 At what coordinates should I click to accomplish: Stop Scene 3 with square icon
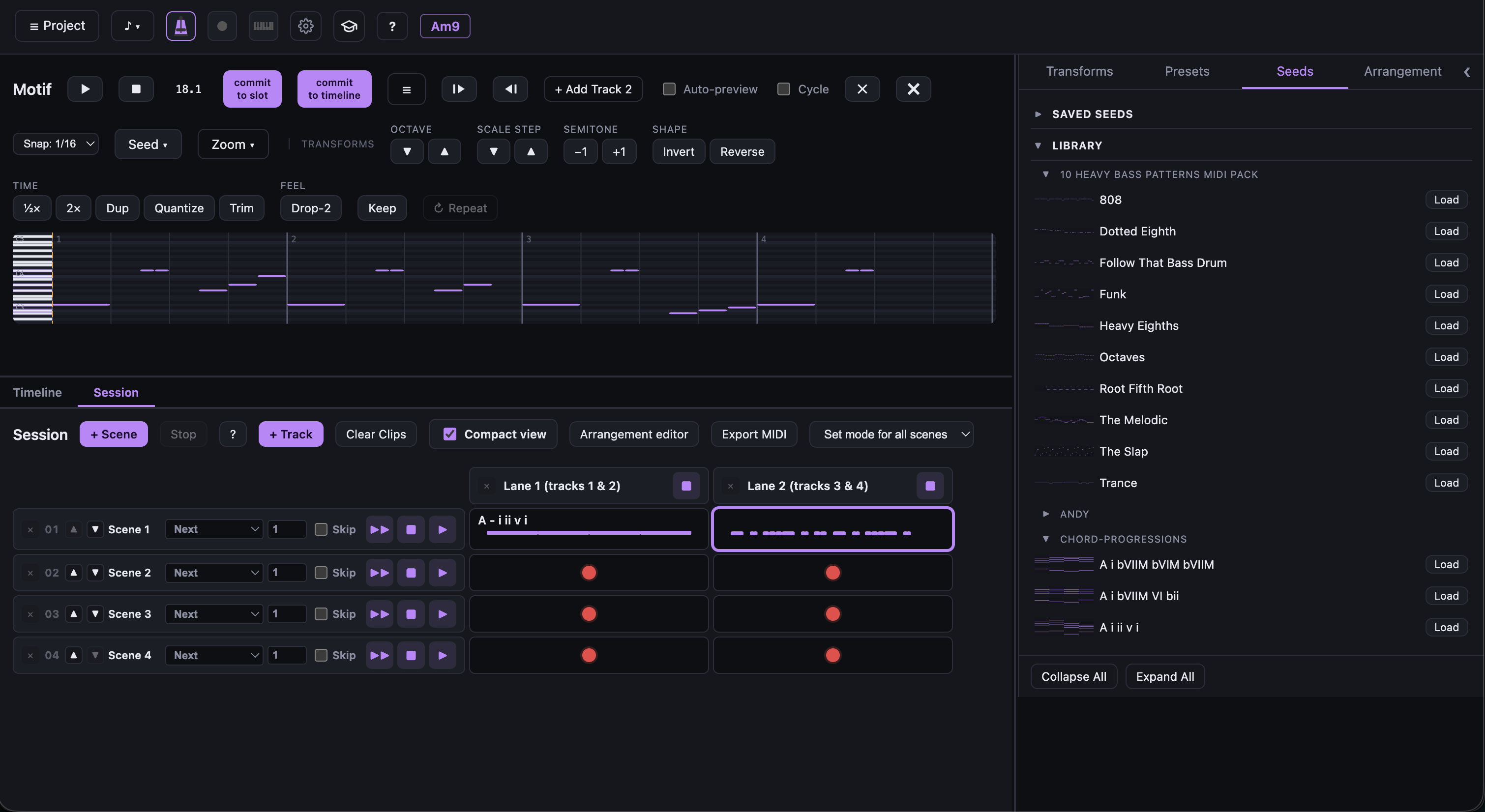coord(411,614)
